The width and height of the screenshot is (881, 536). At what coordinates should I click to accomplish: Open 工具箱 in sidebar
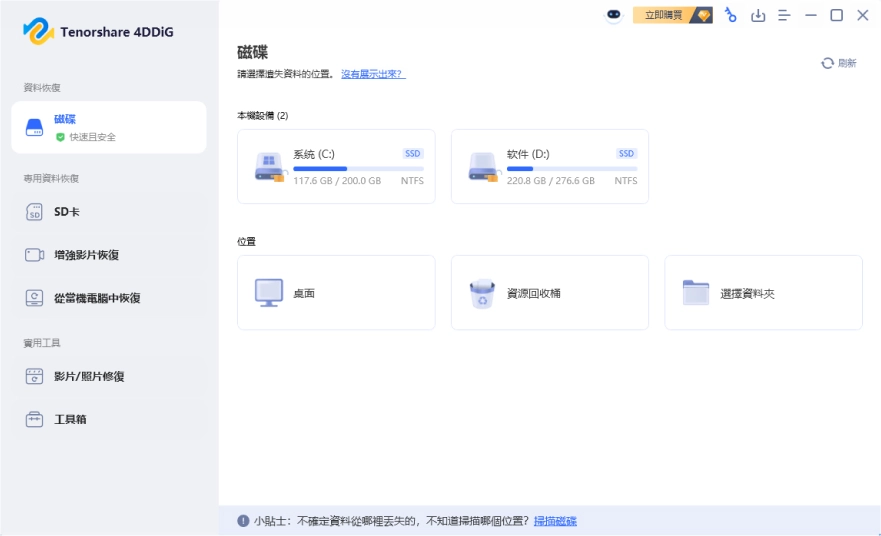click(109, 419)
